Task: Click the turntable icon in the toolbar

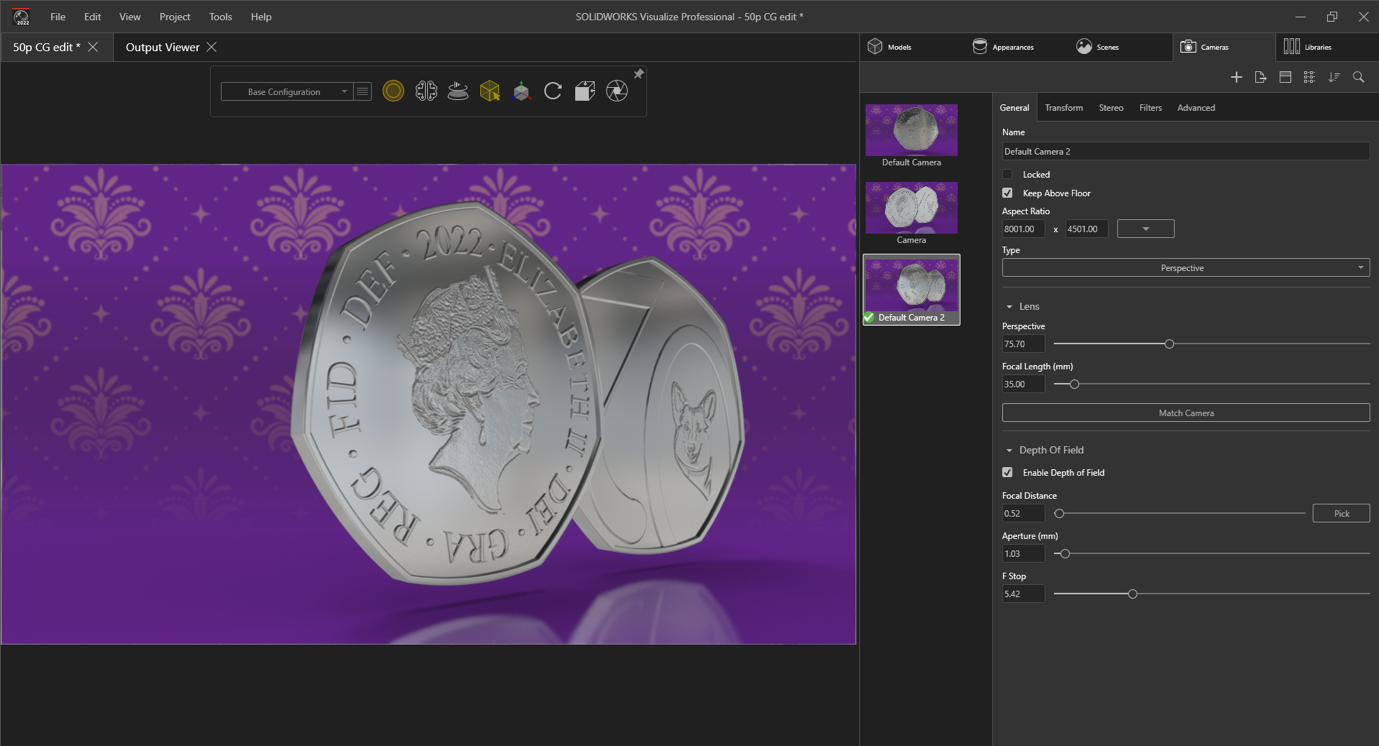Action: click(458, 91)
